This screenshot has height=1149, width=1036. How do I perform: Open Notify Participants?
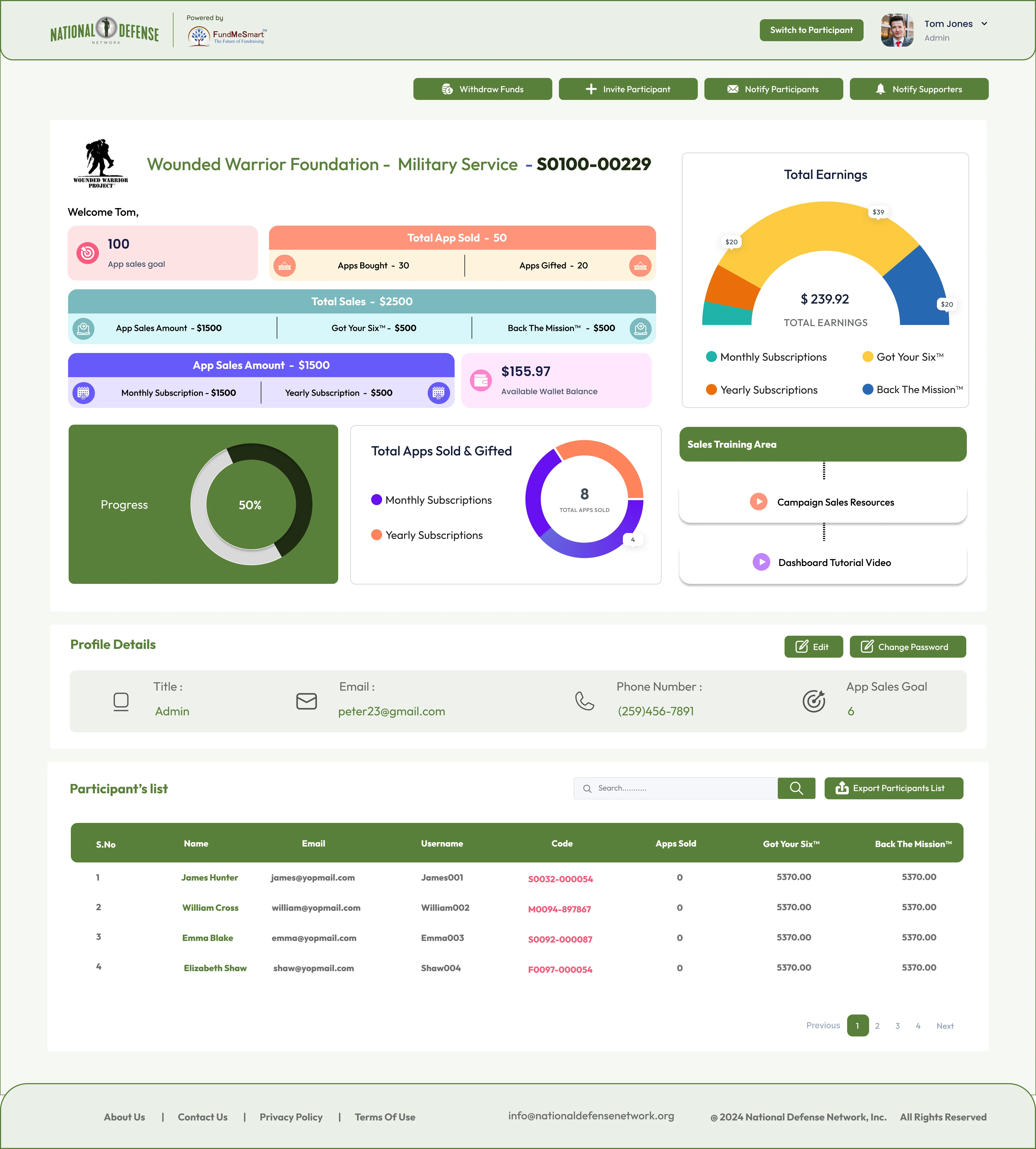pos(774,89)
